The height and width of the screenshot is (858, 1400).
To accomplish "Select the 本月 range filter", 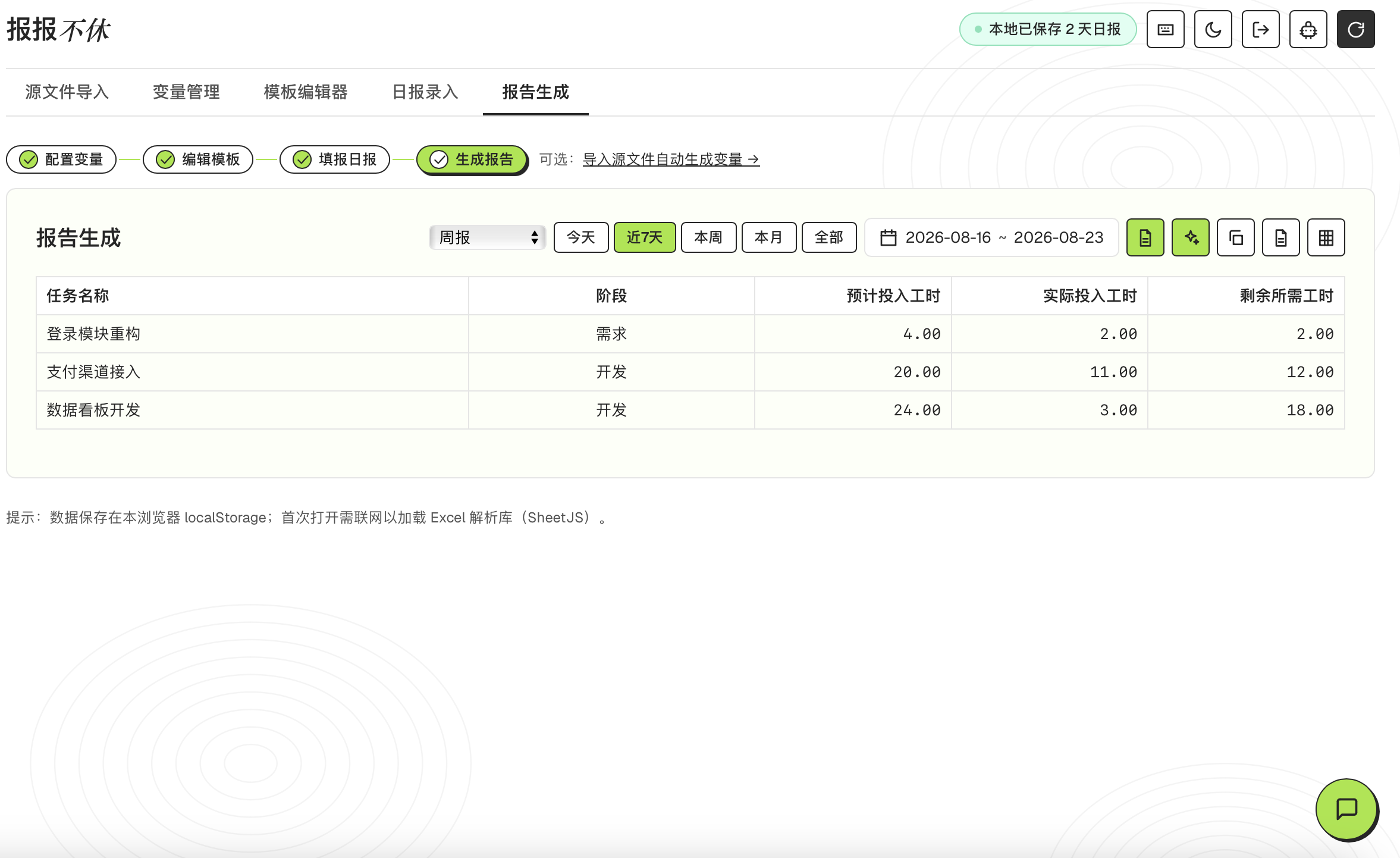I will (x=769, y=237).
